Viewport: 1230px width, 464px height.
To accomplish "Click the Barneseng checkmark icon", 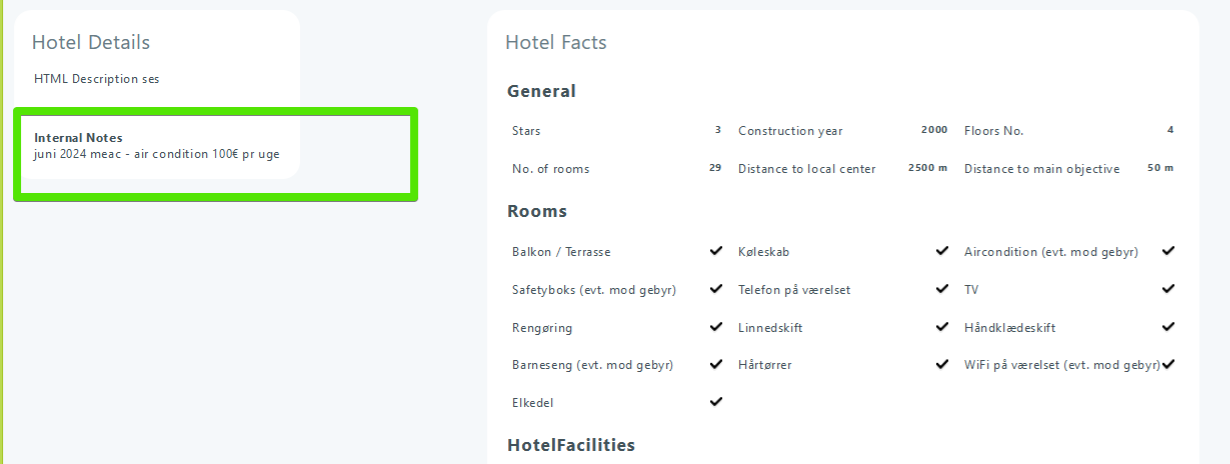I will tap(716, 365).
